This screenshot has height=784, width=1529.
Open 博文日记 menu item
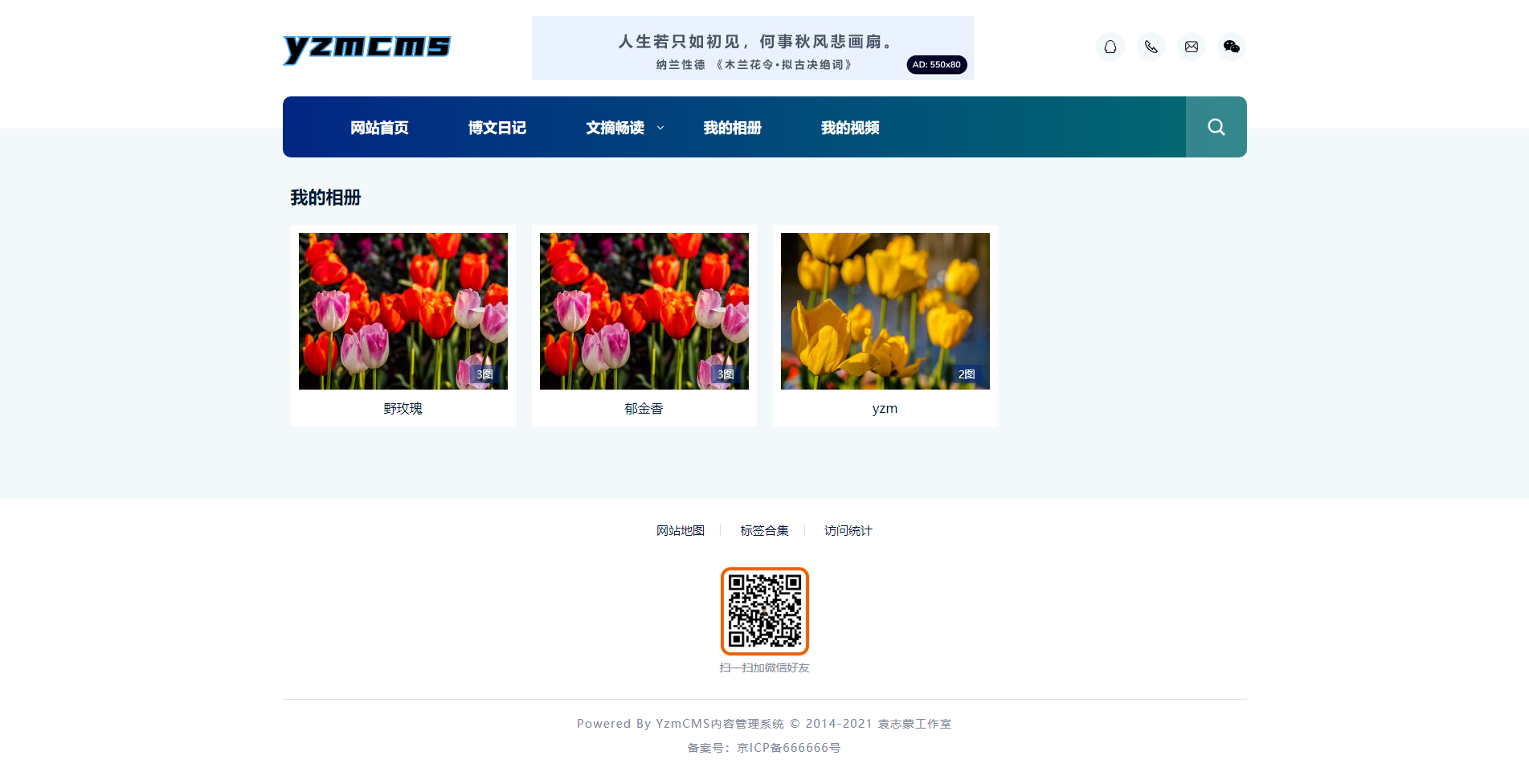click(x=497, y=128)
